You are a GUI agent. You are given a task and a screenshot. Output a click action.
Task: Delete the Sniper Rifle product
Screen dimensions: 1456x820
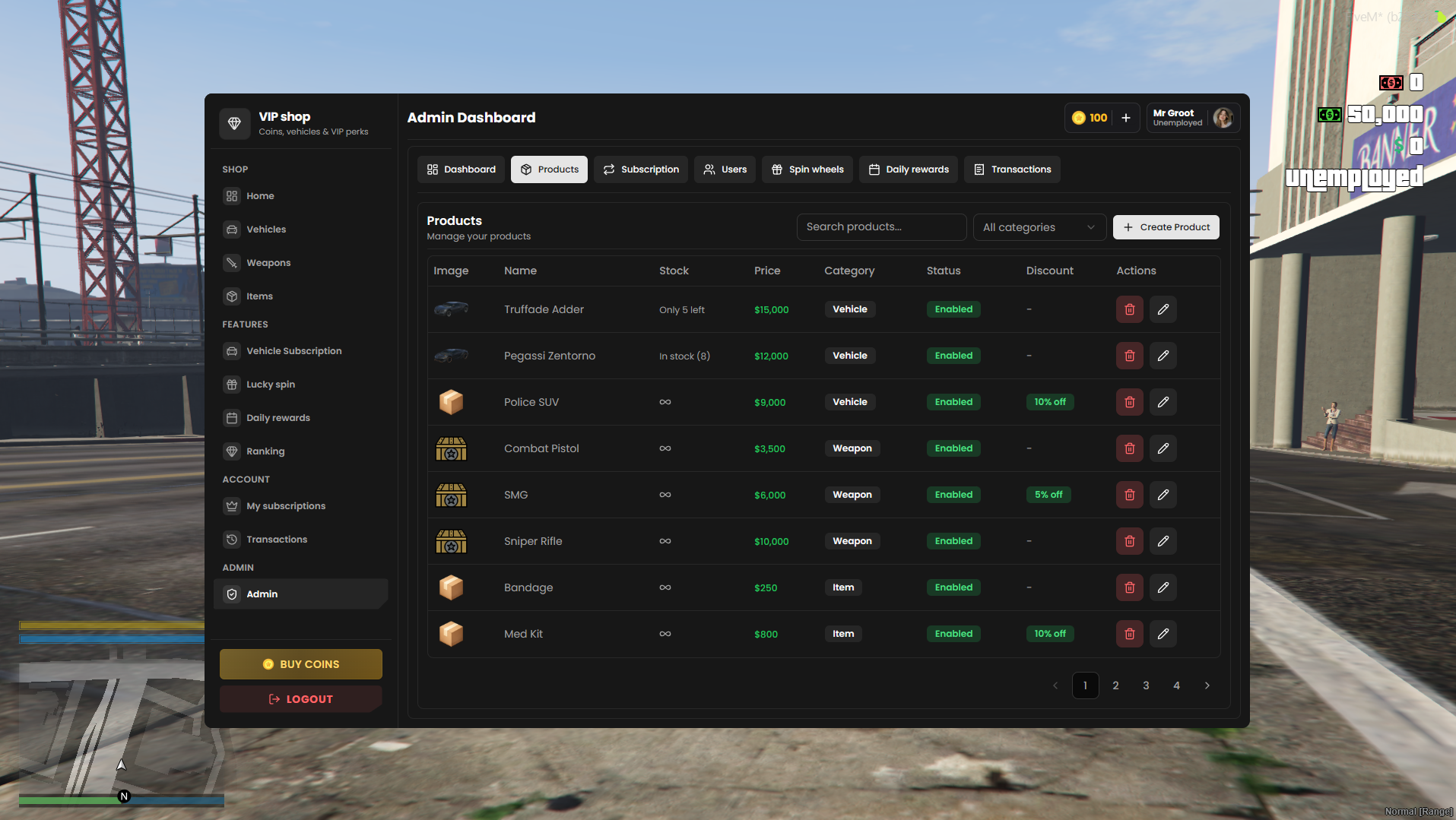1129,541
